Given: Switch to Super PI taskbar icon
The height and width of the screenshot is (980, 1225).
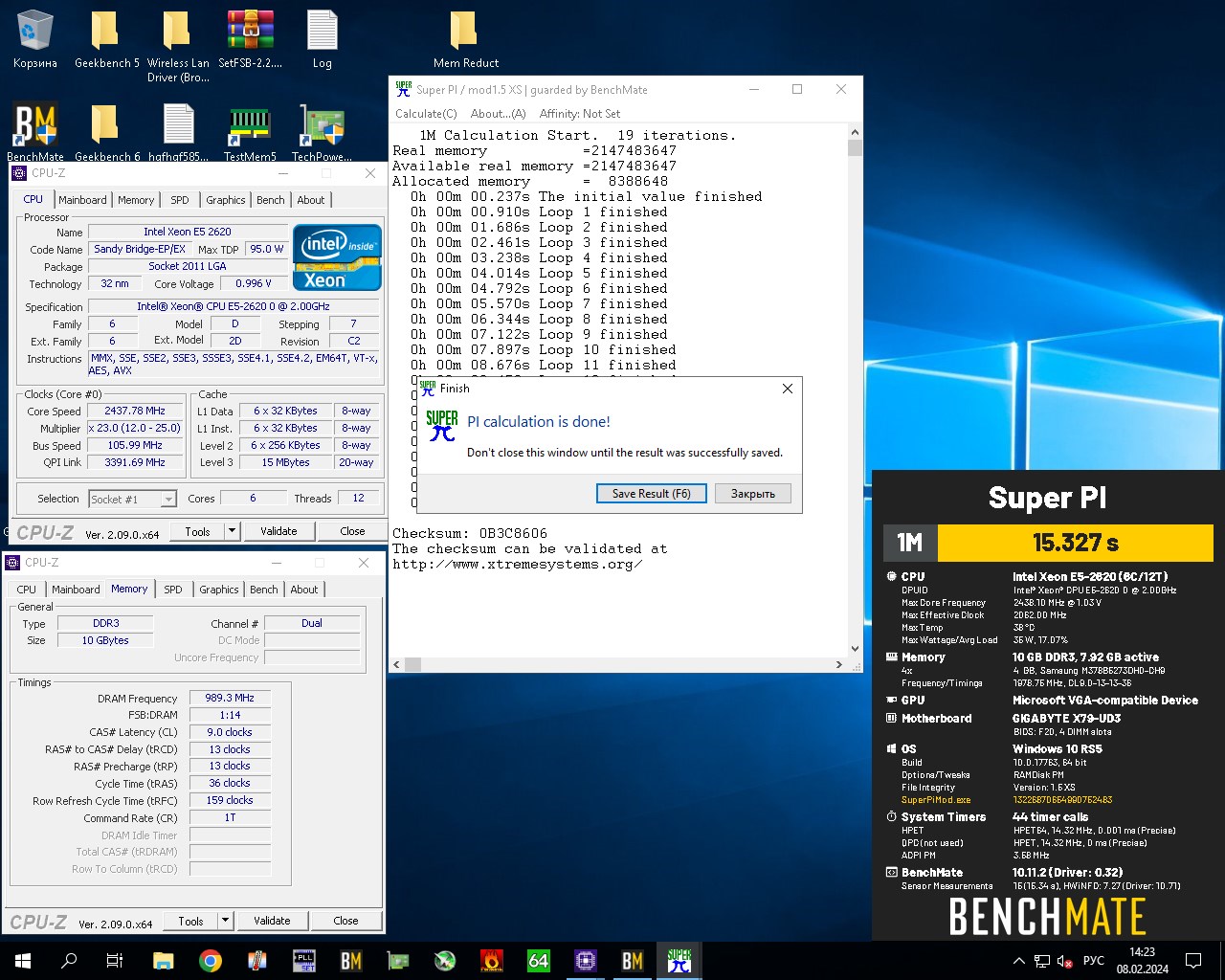Looking at the screenshot, I should click(679, 961).
